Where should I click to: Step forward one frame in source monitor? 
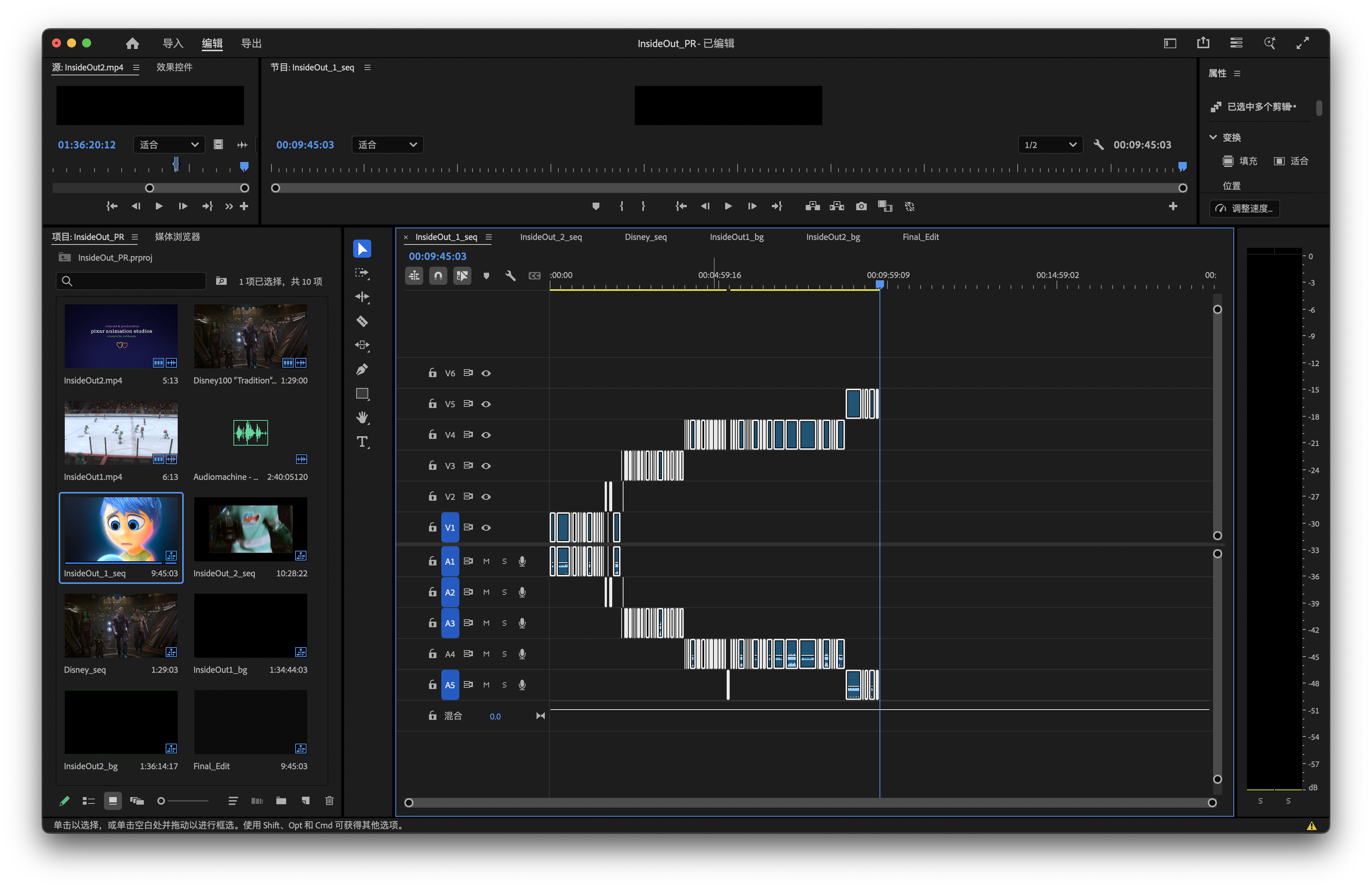(x=183, y=206)
